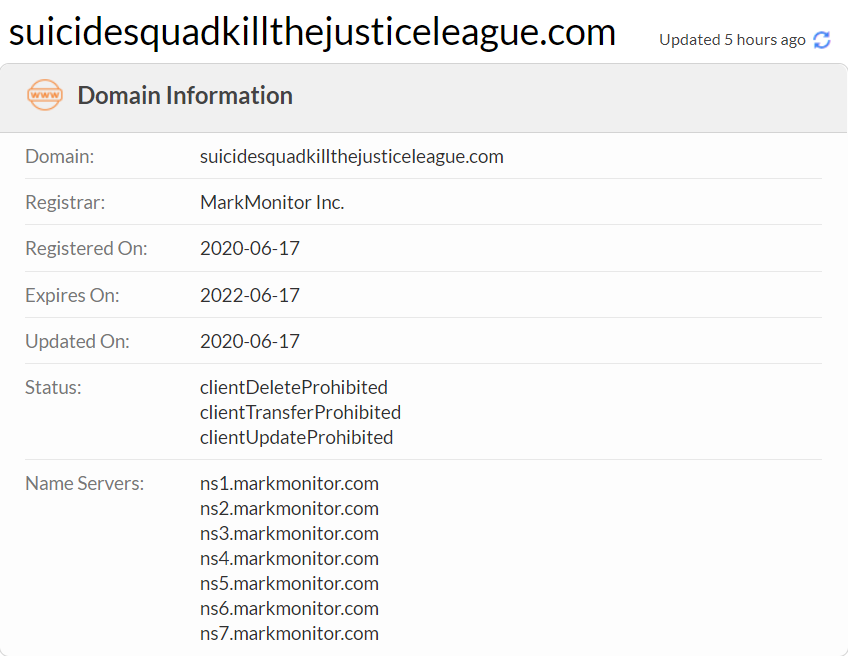The width and height of the screenshot is (848, 656).
Task: Click the Domain Information heading
Action: (185, 96)
